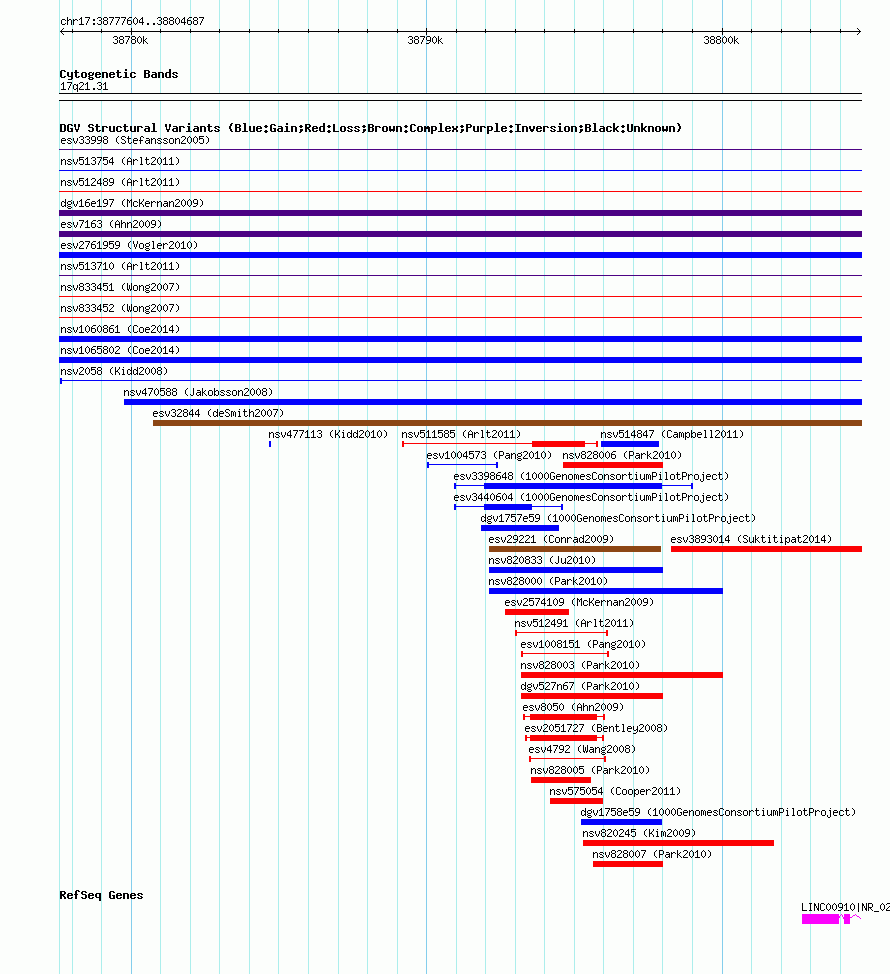The width and height of the screenshot is (890, 974).
Task: Click the nsv820245 (Kim2009) red bar
Action: [678, 843]
